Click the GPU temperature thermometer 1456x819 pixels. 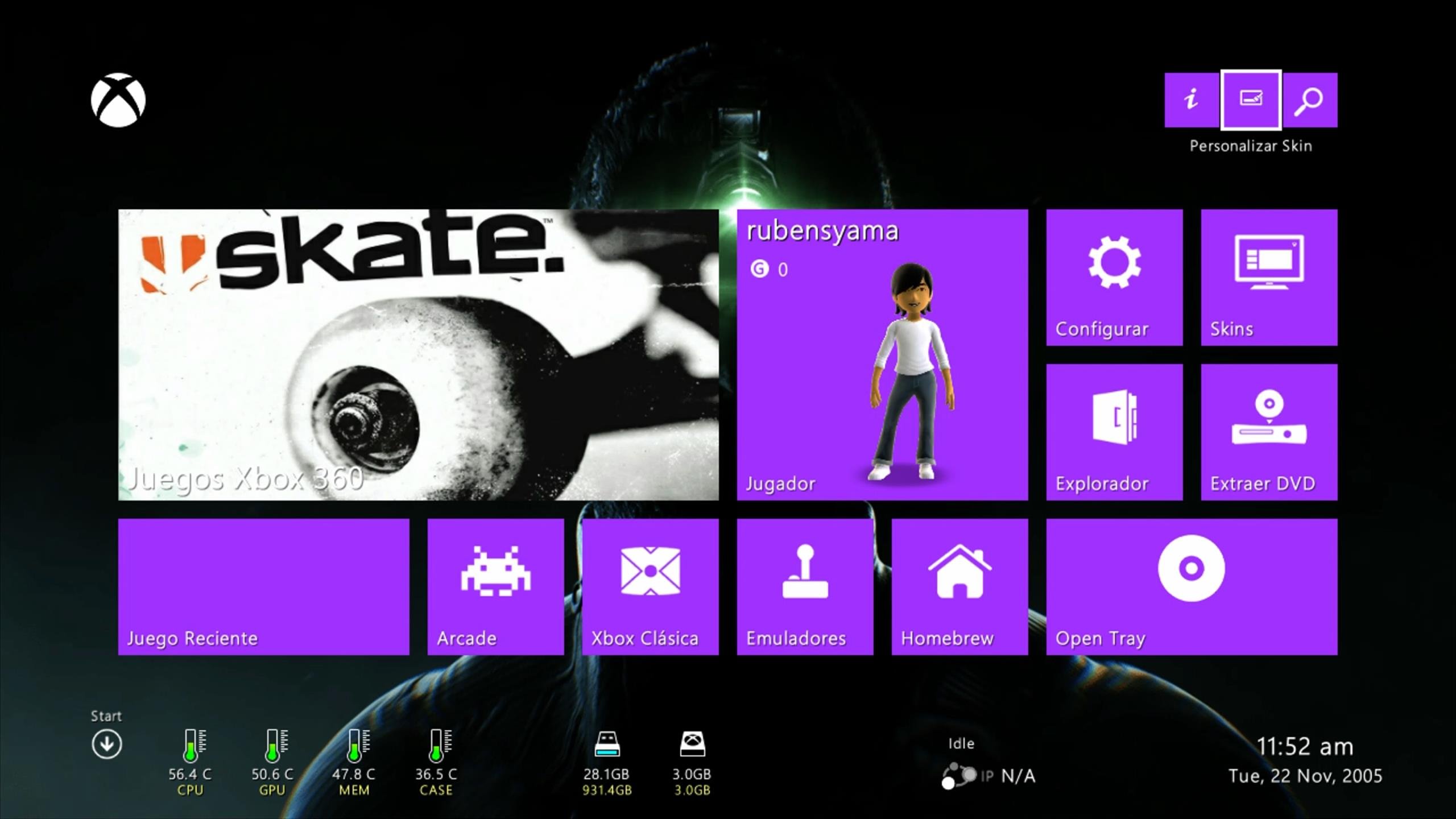pyautogui.click(x=276, y=745)
